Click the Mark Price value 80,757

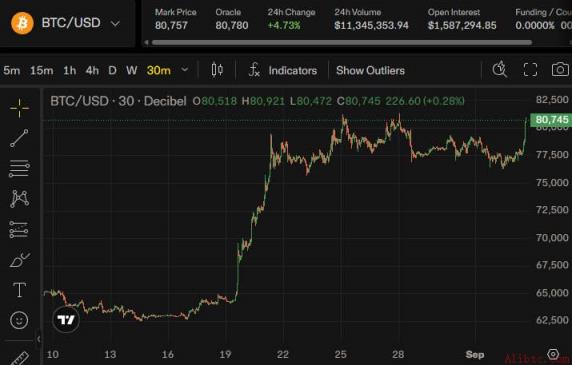click(x=171, y=25)
